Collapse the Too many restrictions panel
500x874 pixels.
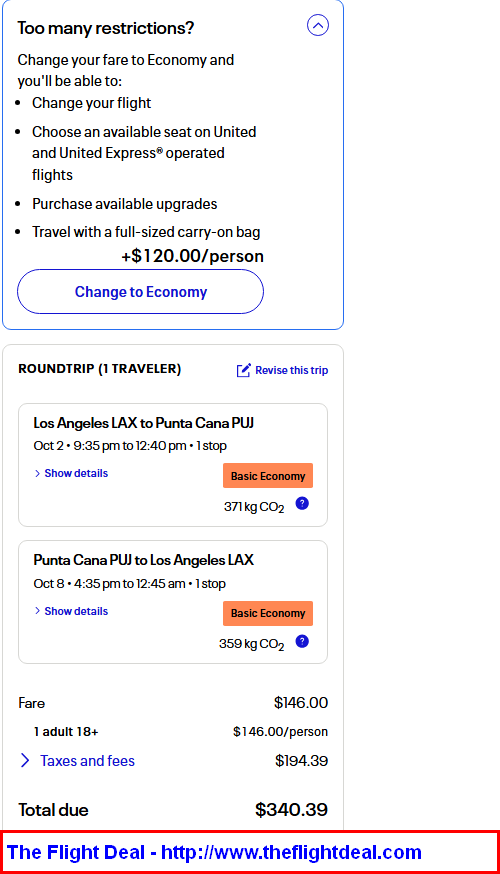[318, 25]
